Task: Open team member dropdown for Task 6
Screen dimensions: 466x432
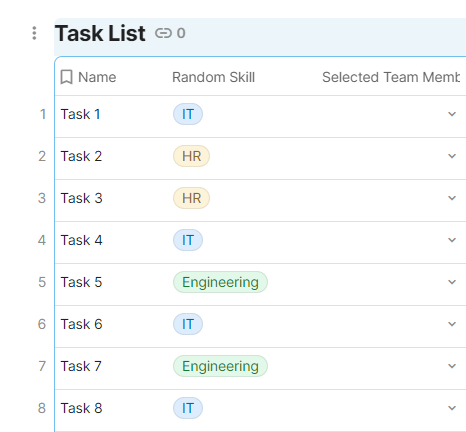Action: point(452,324)
